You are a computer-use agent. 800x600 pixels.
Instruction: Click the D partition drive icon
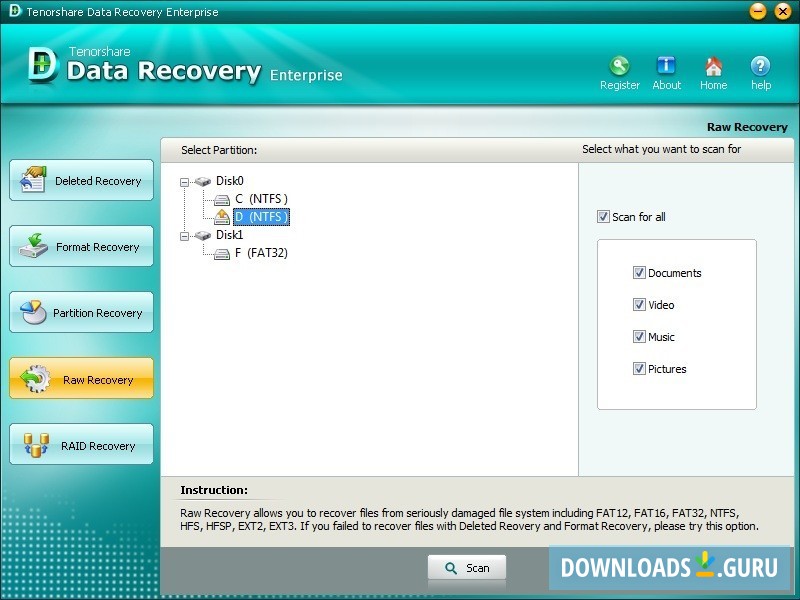tap(222, 217)
